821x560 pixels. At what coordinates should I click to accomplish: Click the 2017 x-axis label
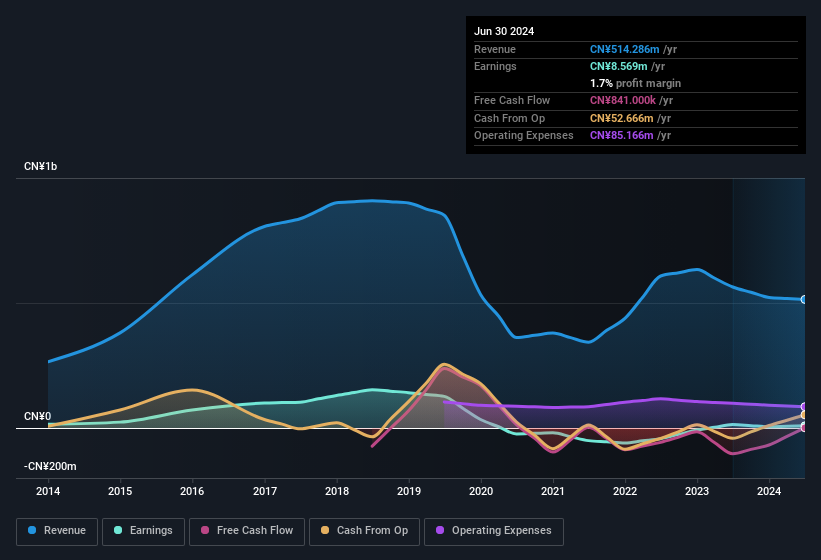point(264,491)
